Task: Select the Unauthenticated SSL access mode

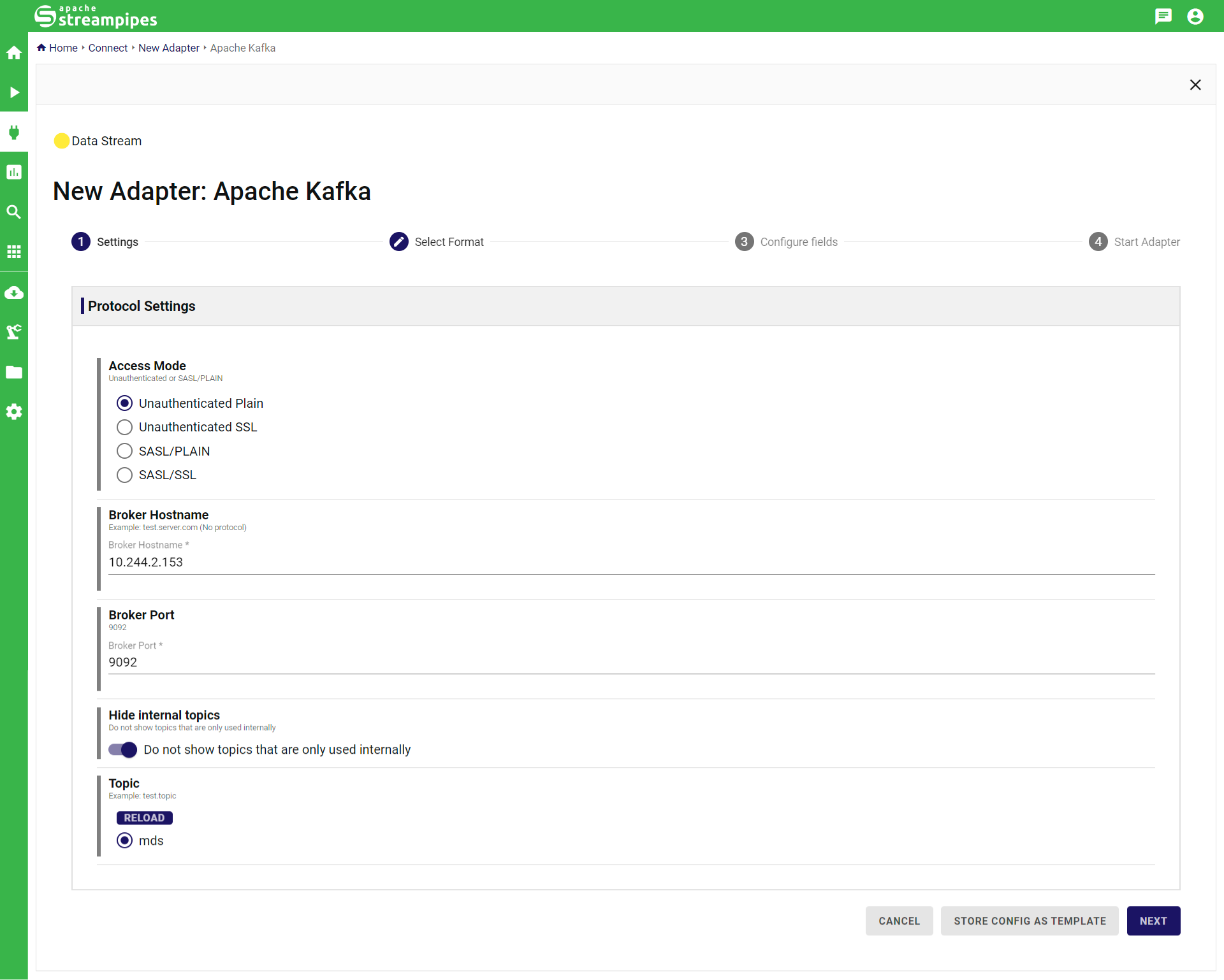Action: [125, 427]
